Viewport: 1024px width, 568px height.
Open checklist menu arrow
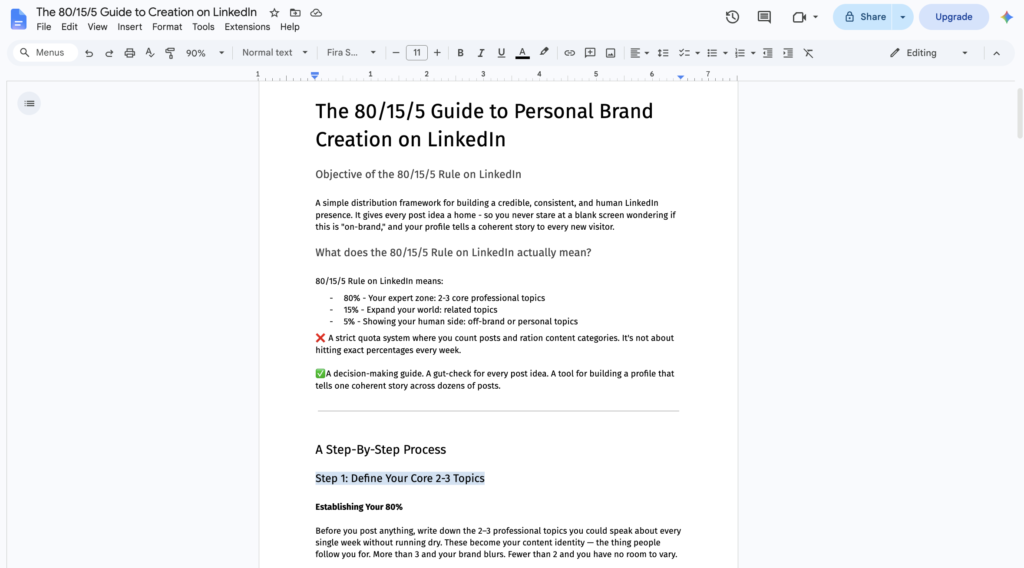pos(697,53)
